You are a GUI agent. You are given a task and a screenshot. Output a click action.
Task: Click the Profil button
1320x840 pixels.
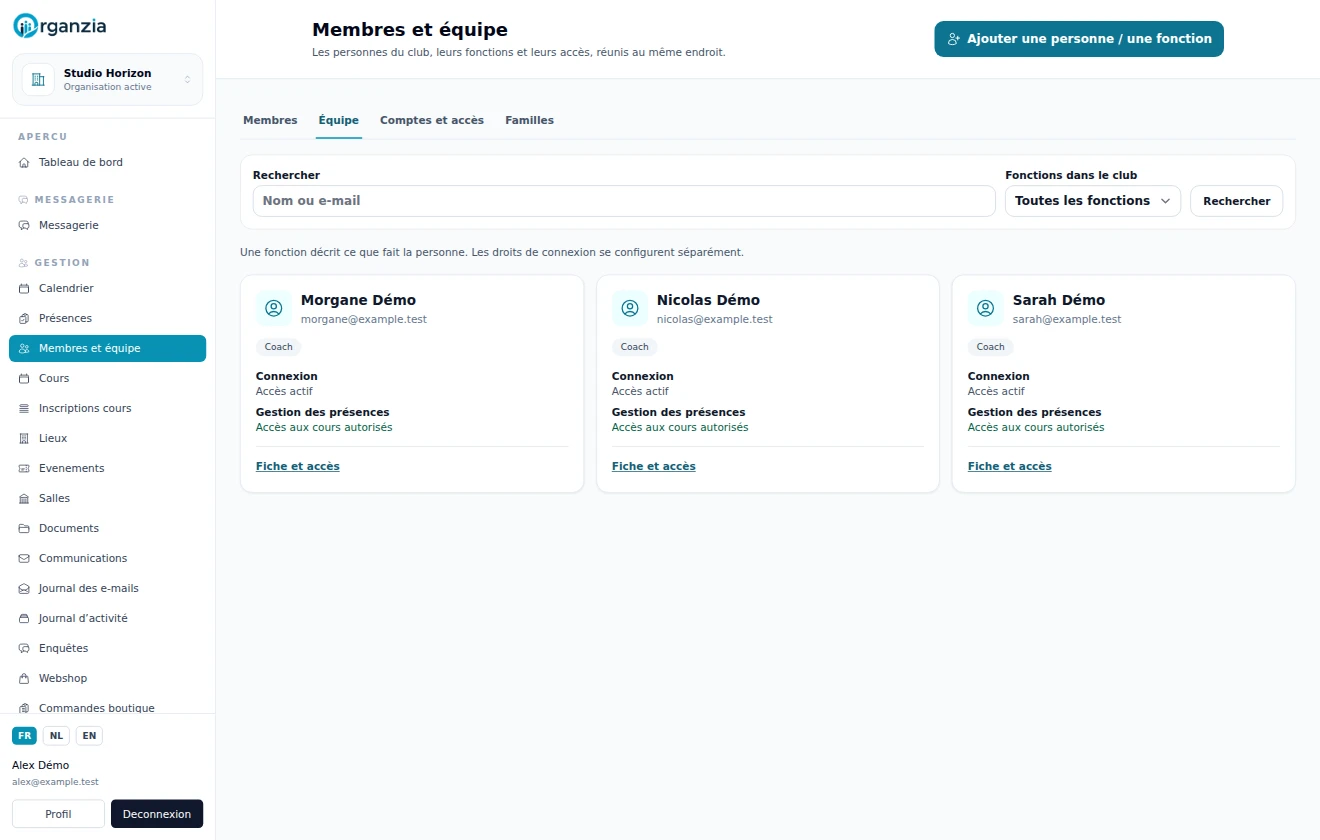[x=58, y=814]
